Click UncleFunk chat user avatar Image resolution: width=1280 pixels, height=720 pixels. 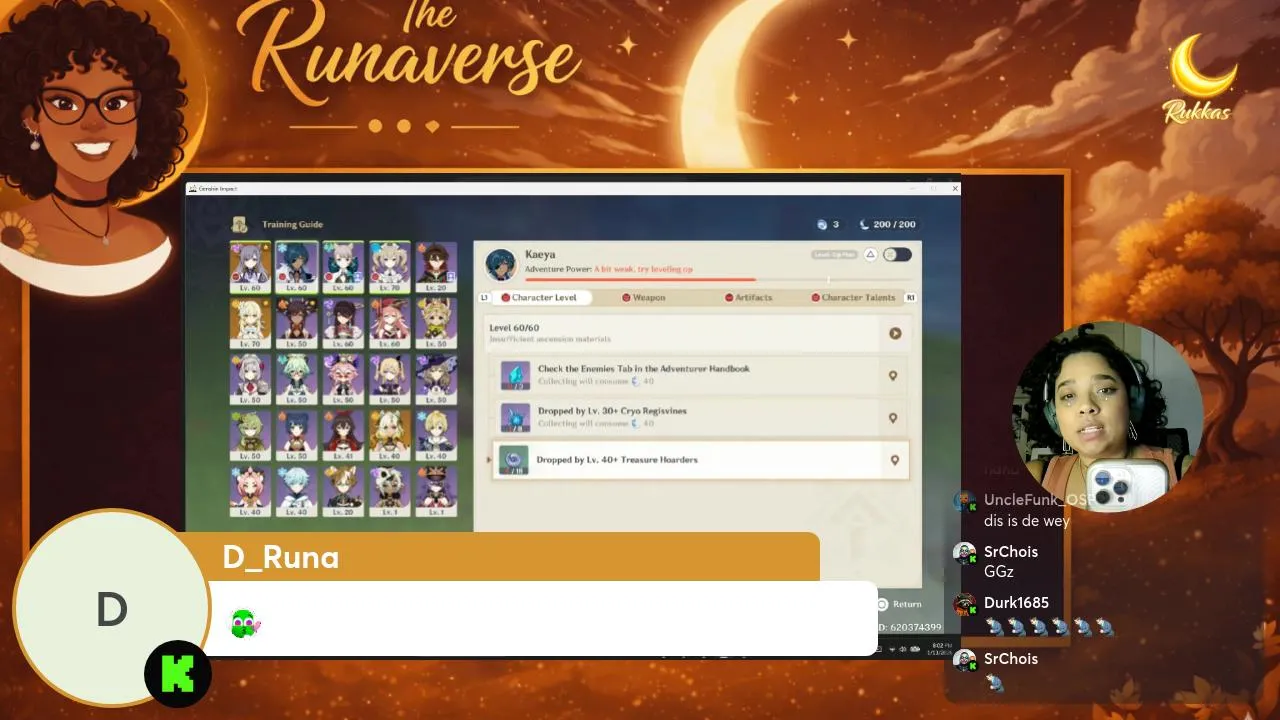[x=964, y=502]
